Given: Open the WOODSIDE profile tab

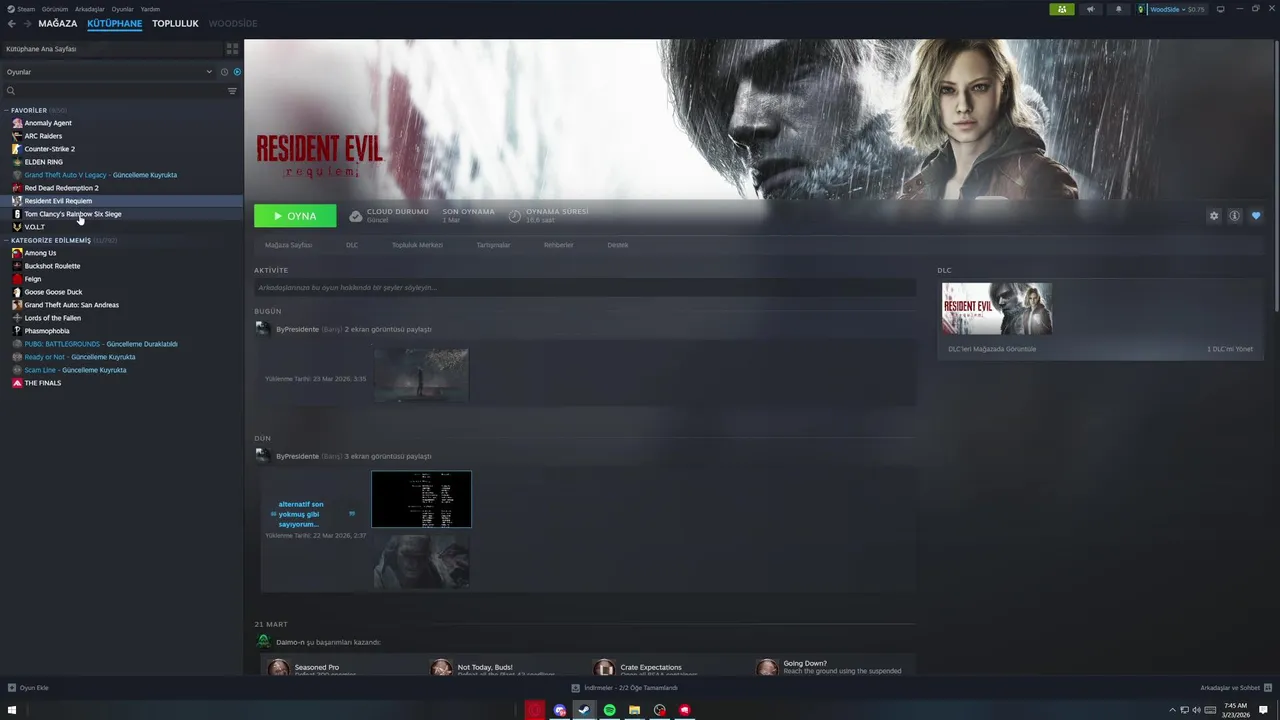Looking at the screenshot, I should (233, 23).
